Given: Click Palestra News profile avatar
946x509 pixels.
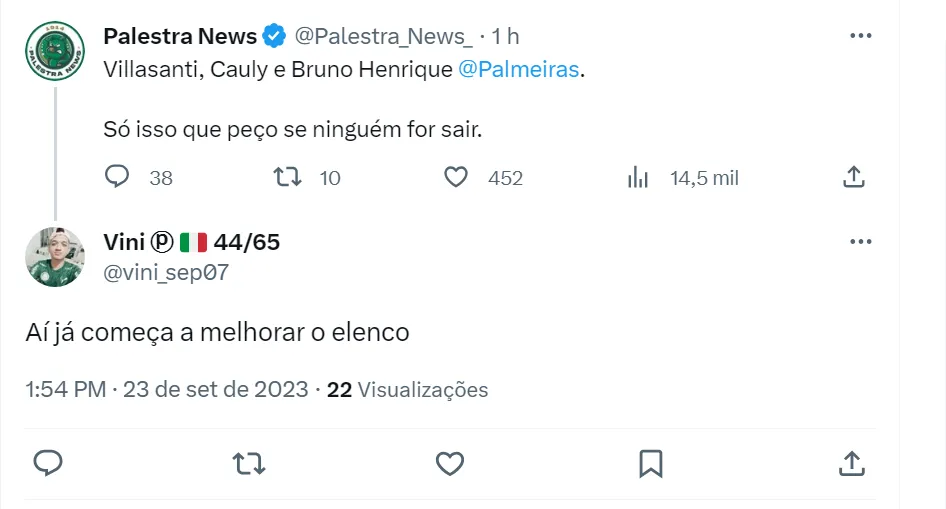Looking at the screenshot, I should pyautogui.click(x=55, y=52).
